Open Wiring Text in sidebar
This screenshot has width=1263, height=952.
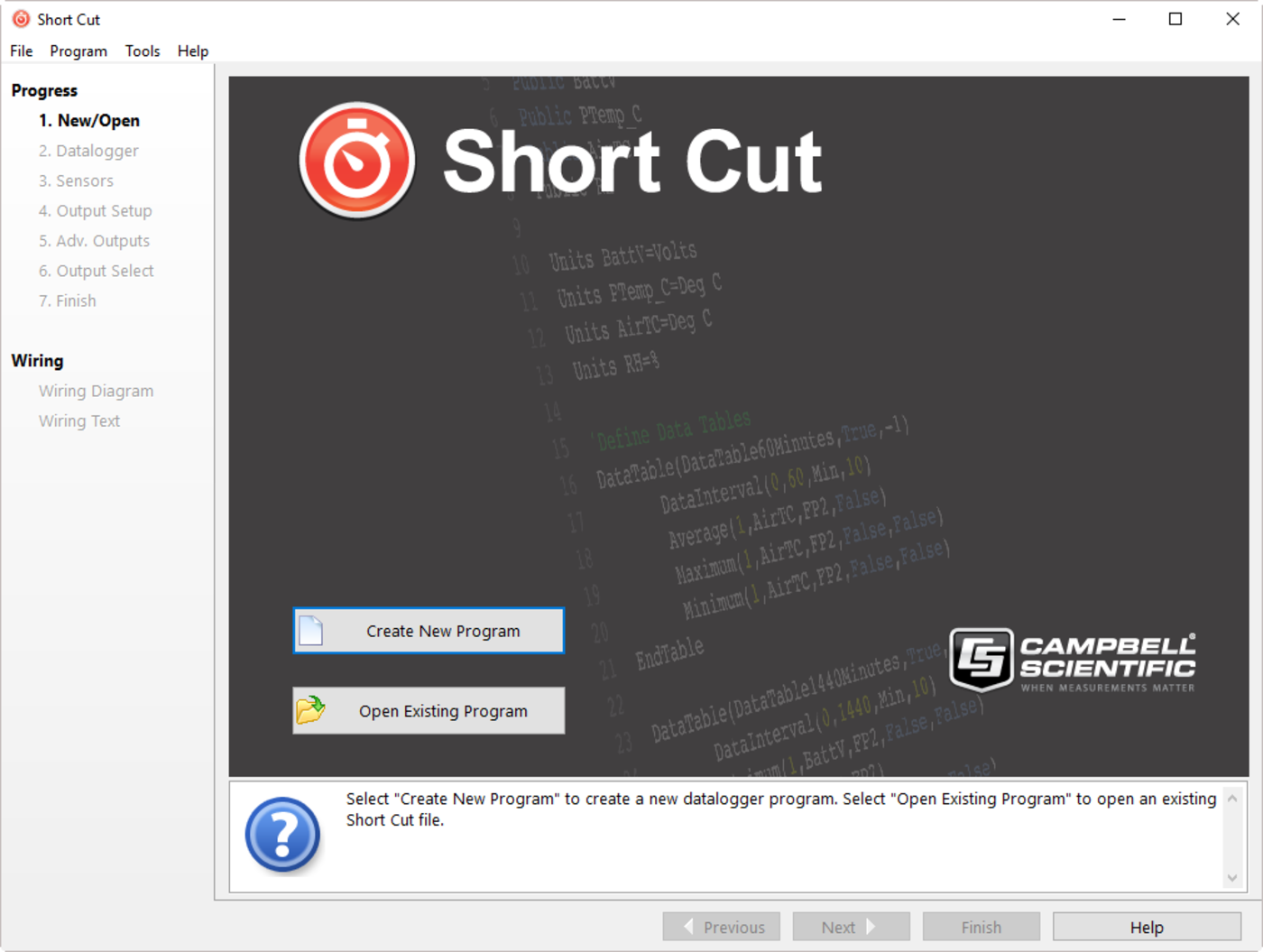click(x=79, y=421)
